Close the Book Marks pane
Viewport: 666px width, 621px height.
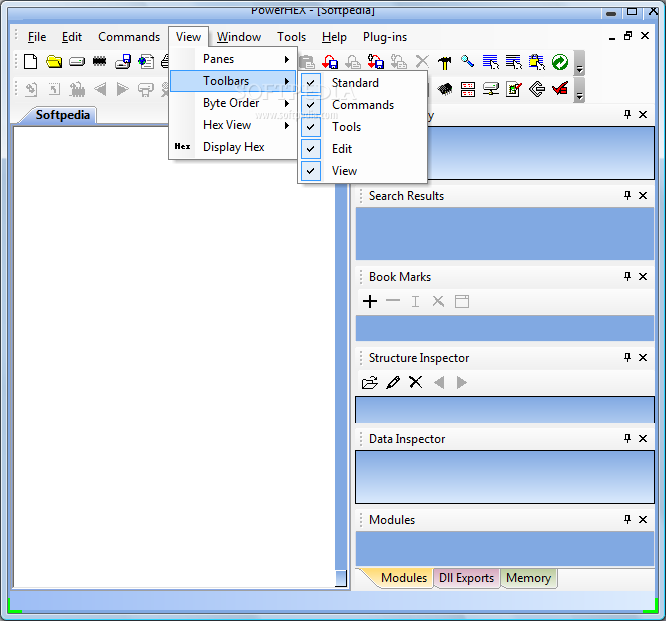pos(643,277)
